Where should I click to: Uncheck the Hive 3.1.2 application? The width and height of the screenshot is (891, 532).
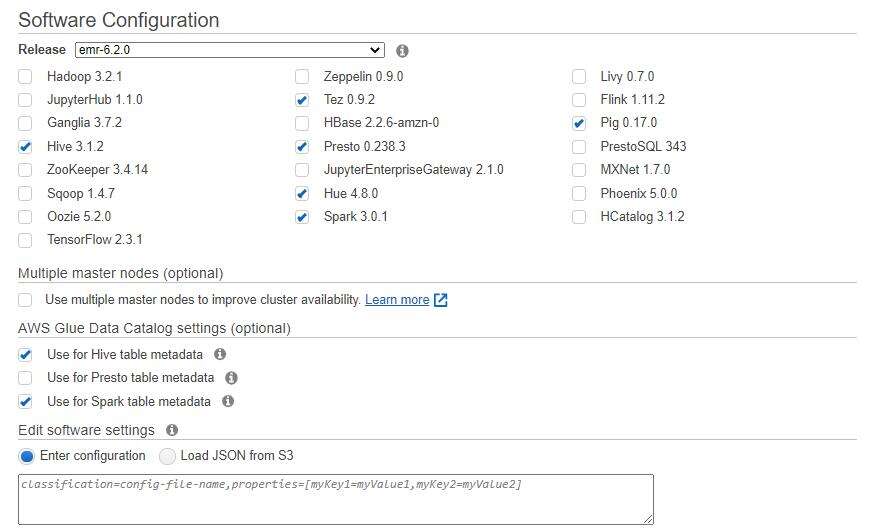[25, 147]
